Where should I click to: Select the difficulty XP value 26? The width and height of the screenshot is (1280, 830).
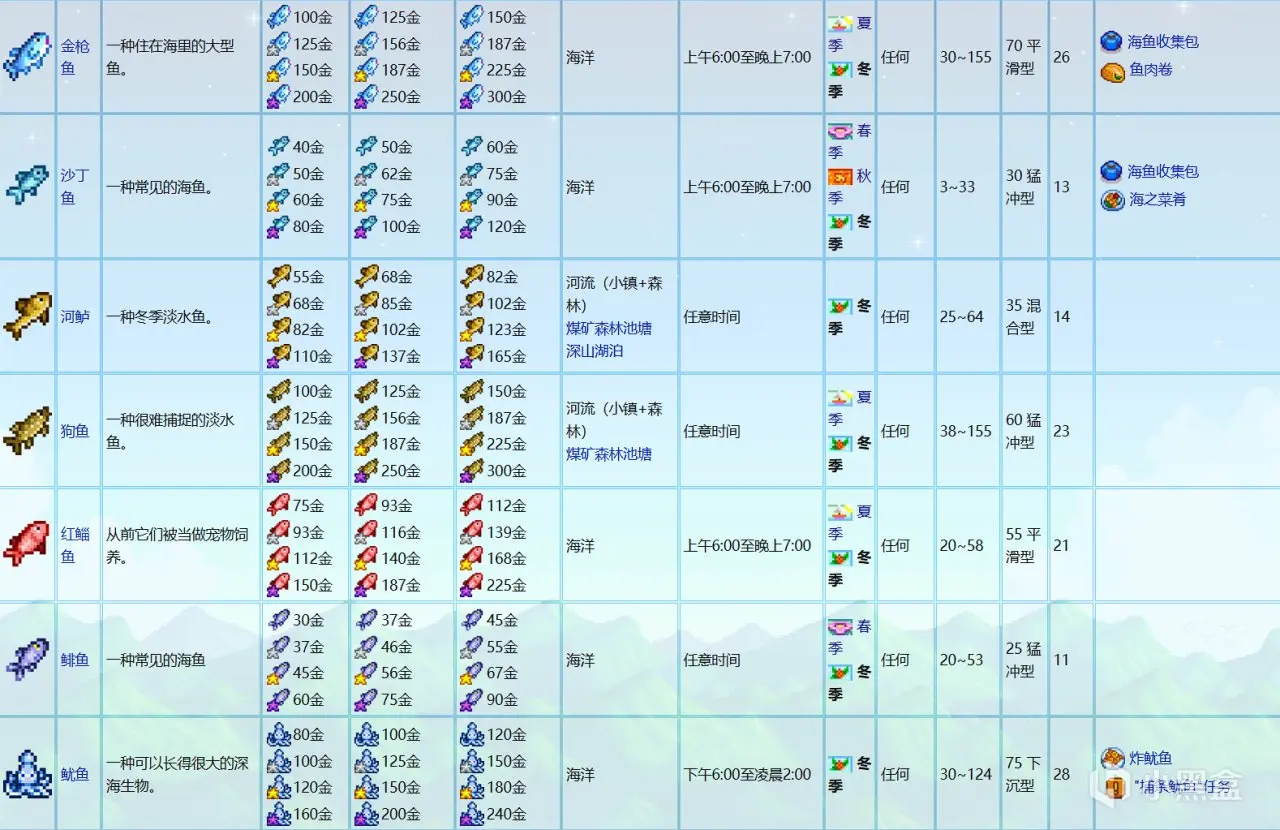tap(1061, 57)
